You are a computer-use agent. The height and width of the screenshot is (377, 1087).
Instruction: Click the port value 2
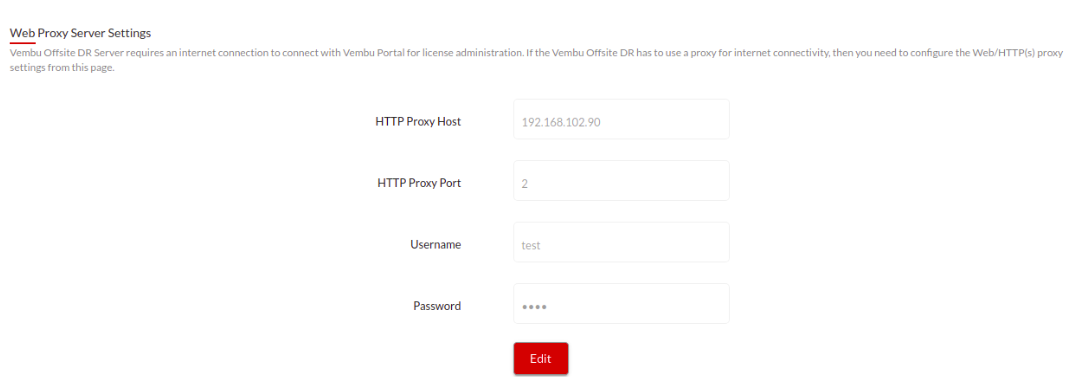click(x=524, y=184)
